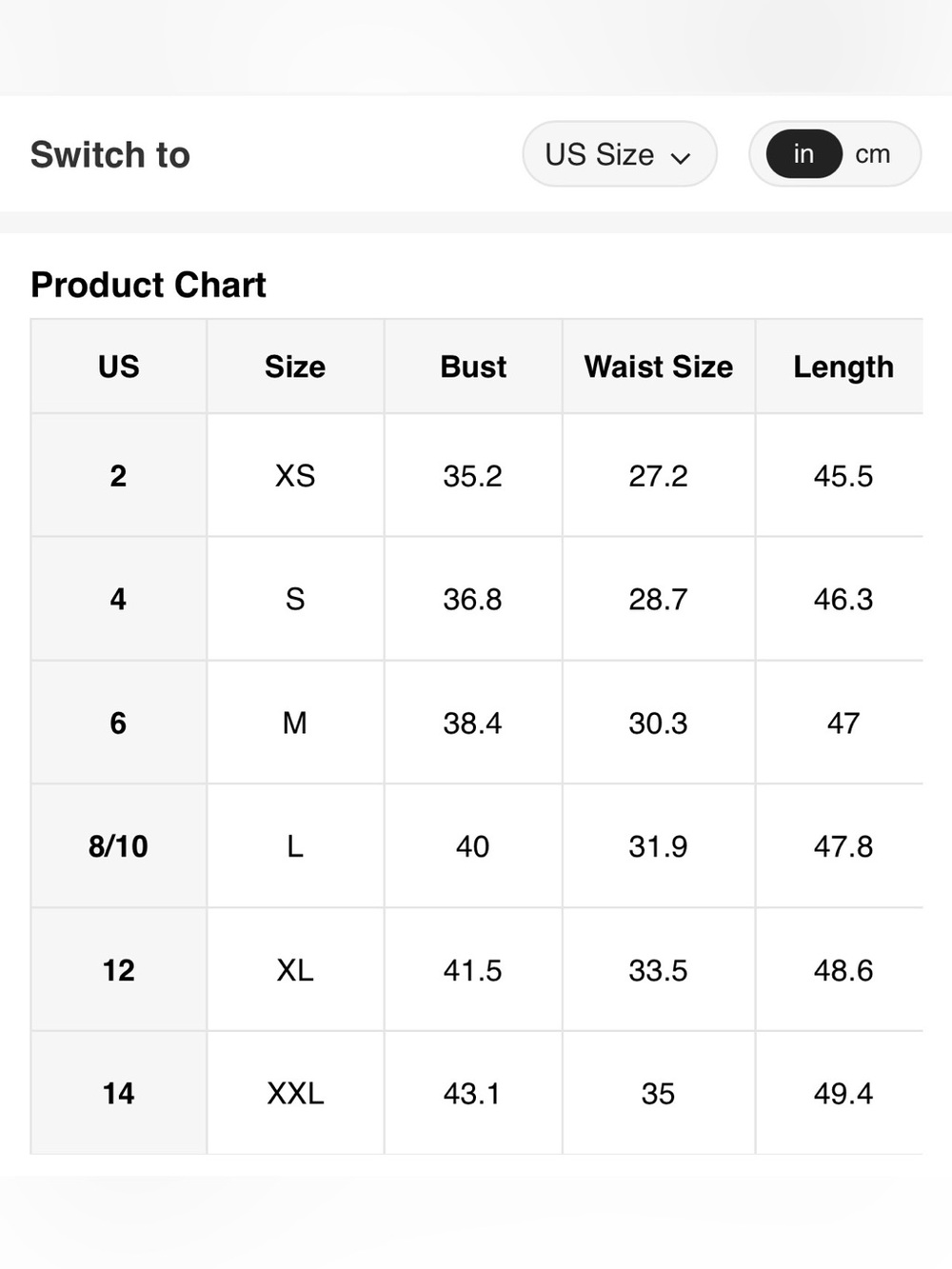Click the XXL size cell
Screen dimensions: 952x1269
tap(295, 1093)
